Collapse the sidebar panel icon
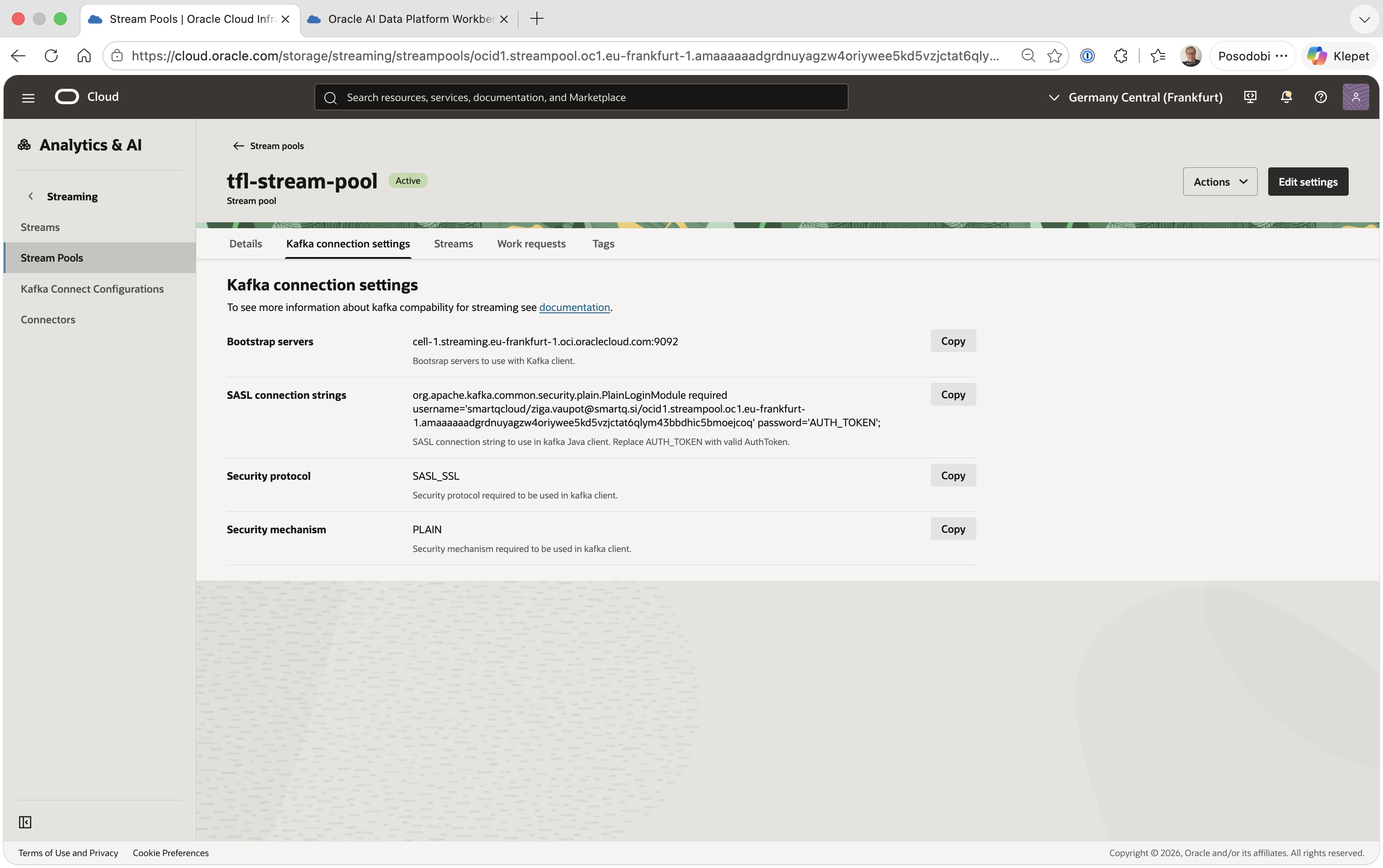This screenshot has height=868, width=1383. [25, 822]
